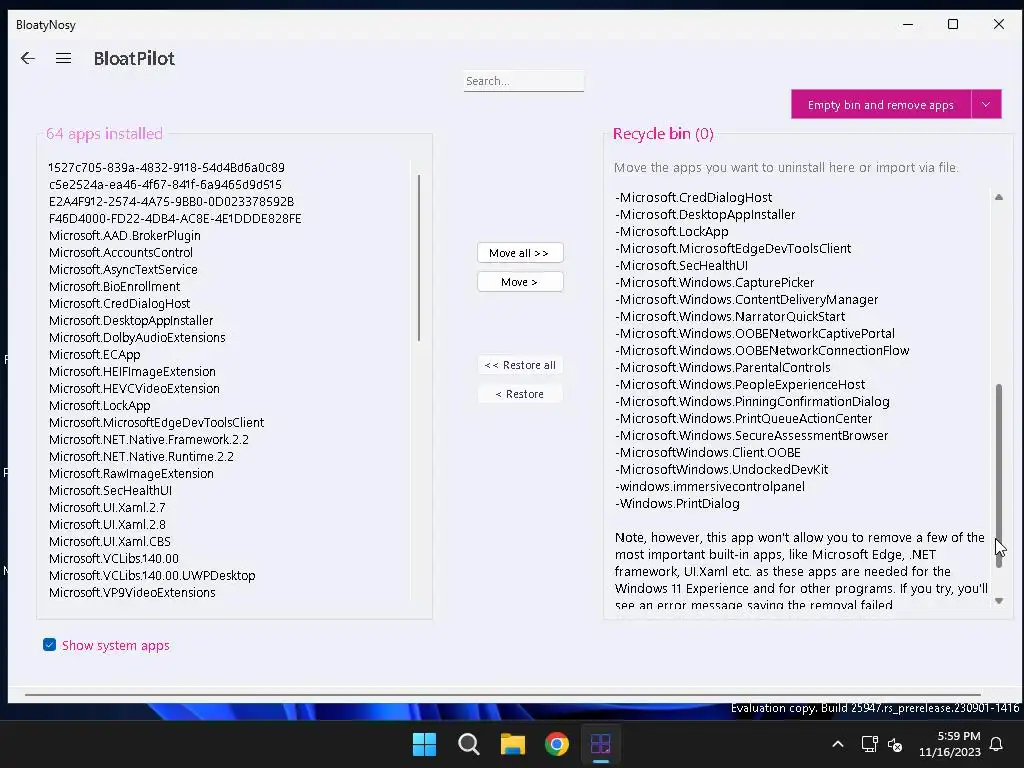The image size is (1024, 768).
Task: Go back with the arrow icon
Action: 27,58
